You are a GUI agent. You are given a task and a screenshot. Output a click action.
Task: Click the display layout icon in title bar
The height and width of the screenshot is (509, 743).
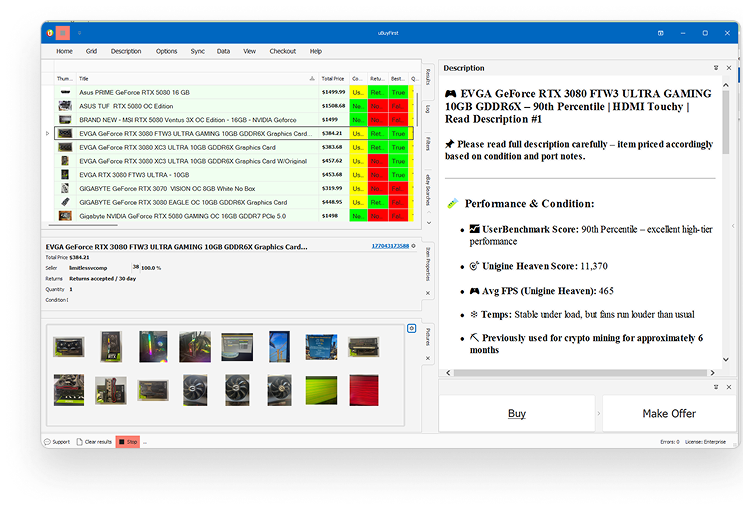661,33
